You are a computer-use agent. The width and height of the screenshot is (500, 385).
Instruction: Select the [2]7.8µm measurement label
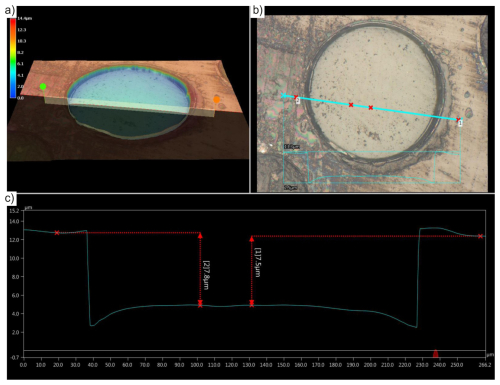point(206,275)
